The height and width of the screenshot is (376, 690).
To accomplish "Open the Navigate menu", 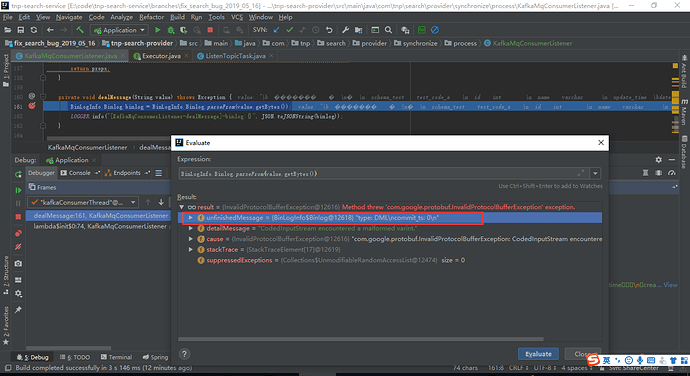I will (x=69, y=17).
